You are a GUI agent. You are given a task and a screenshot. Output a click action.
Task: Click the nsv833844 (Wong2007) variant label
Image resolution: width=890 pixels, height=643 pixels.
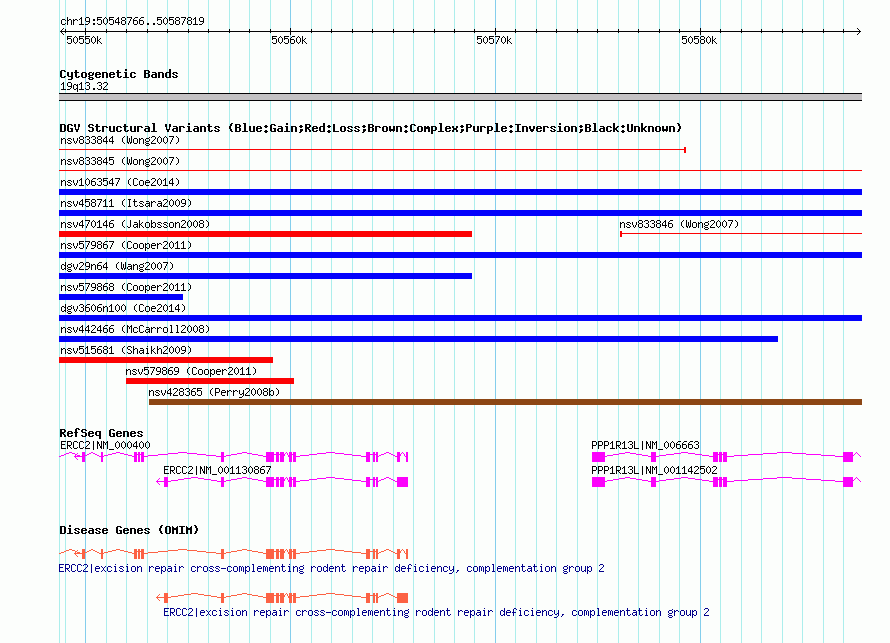(x=120, y=140)
